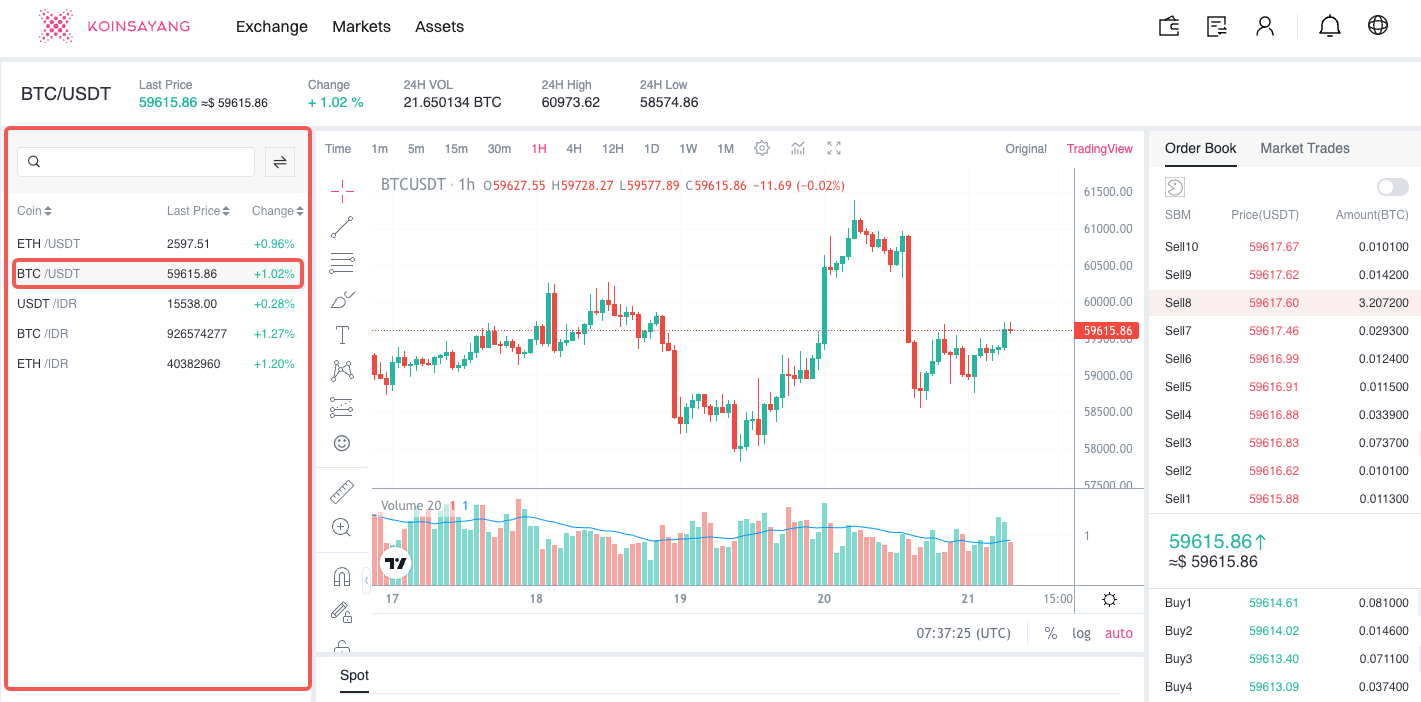
Task: Select the ETH/USDT pair
Action: (48, 244)
